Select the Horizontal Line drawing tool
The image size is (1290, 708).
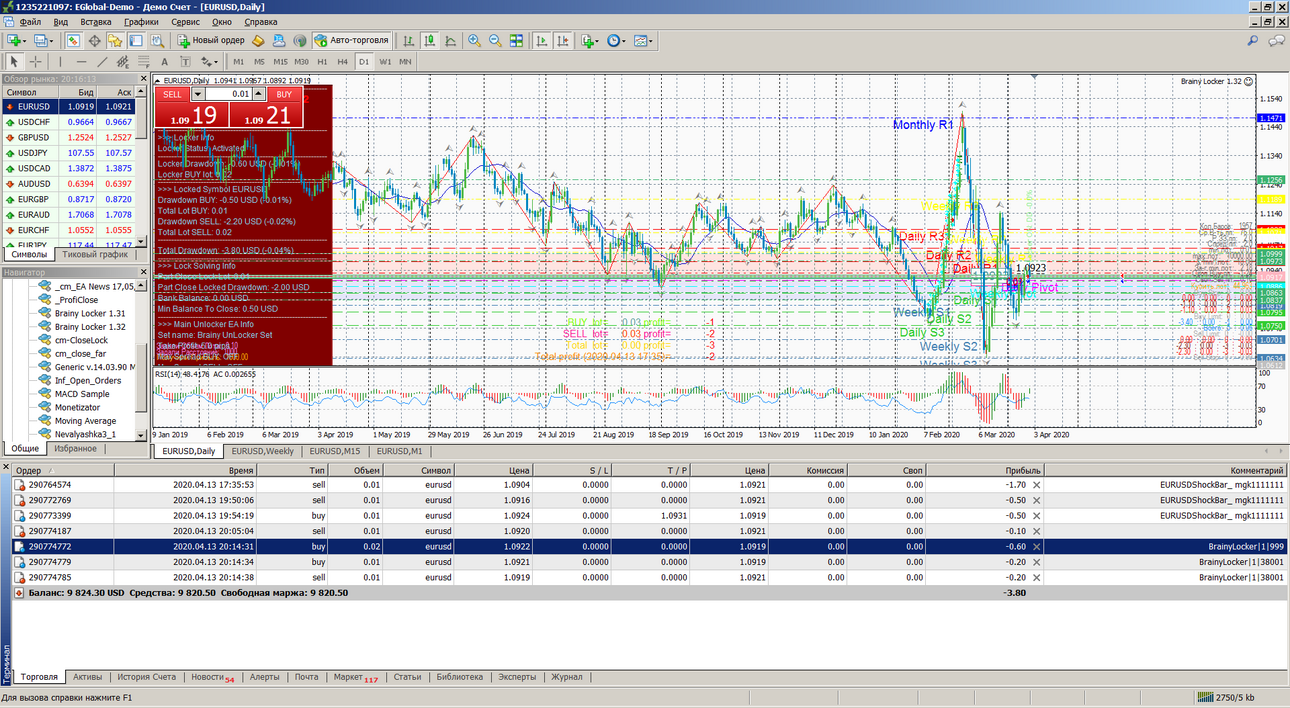click(81, 61)
